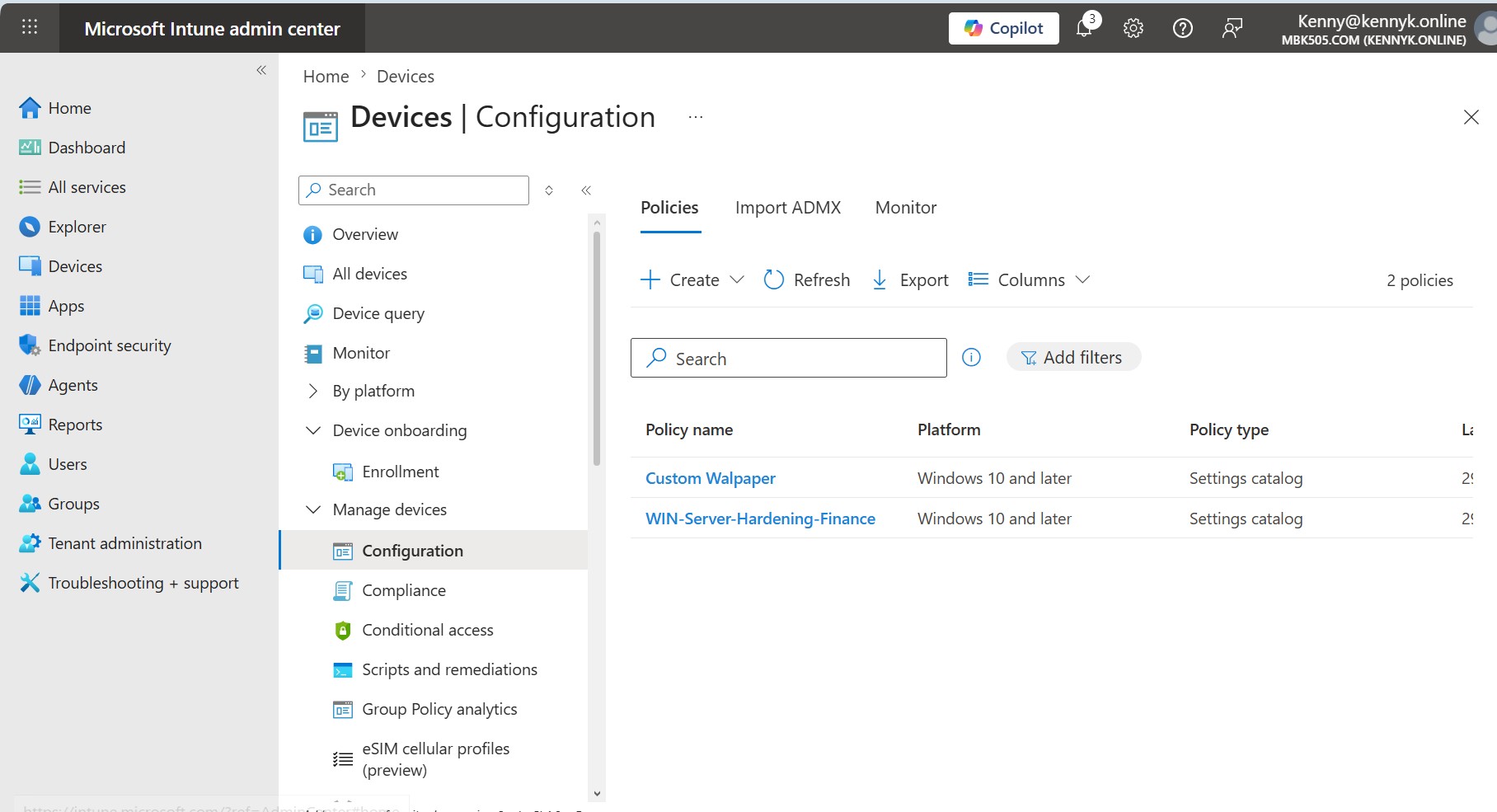Focus the devices menu Search box
Viewport: 1497px width, 812px height.
[x=414, y=190]
